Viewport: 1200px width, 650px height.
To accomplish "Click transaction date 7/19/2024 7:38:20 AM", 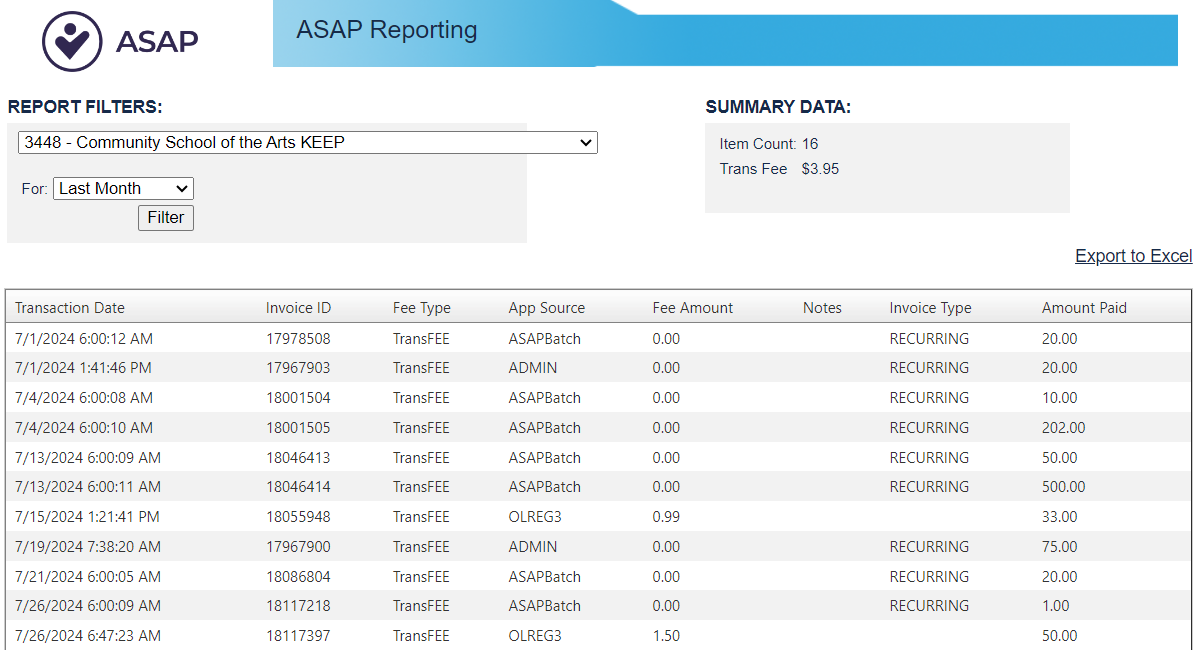I will coord(88,547).
